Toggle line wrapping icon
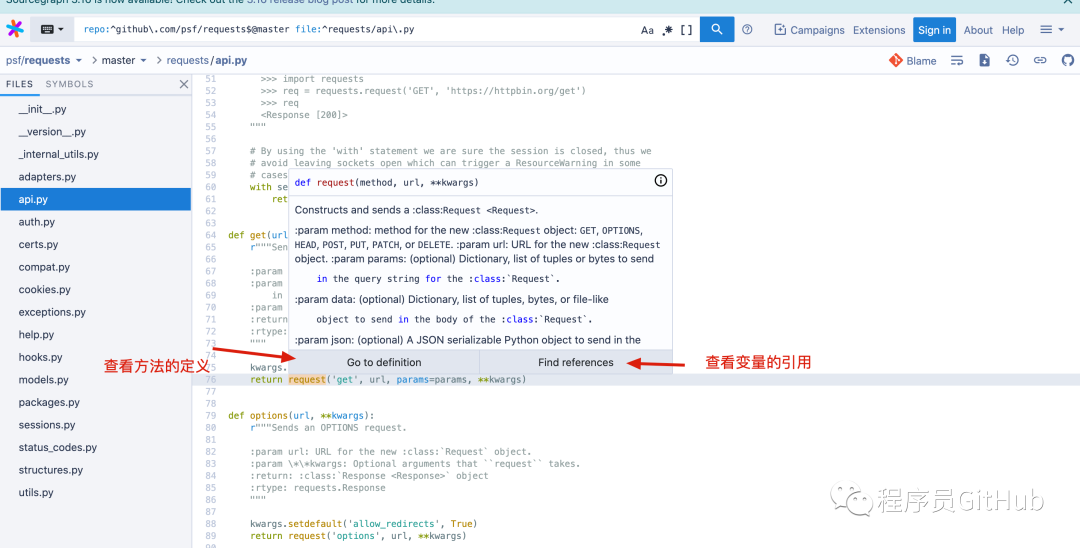 957,61
